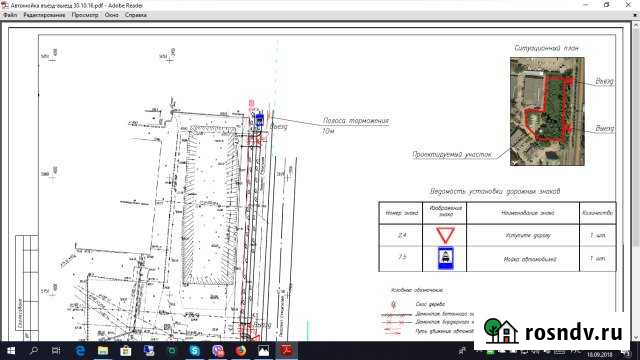Open the Редактирование menu
The width and height of the screenshot is (640, 360).
(44, 15)
